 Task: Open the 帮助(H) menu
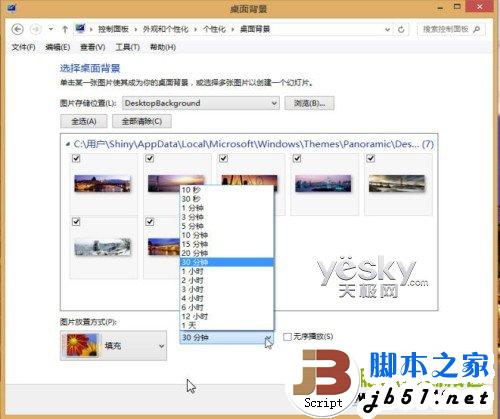coord(163,47)
